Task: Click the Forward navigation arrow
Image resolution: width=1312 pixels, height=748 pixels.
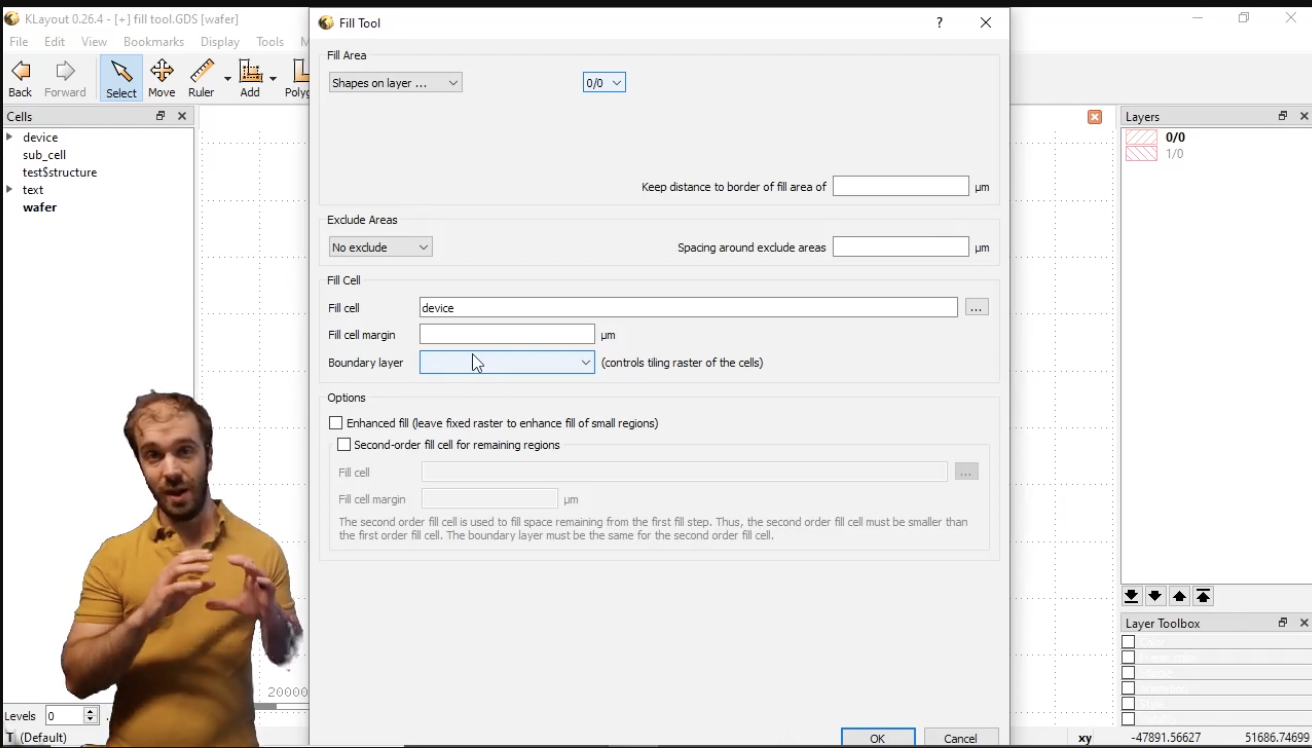Action: 64,78
